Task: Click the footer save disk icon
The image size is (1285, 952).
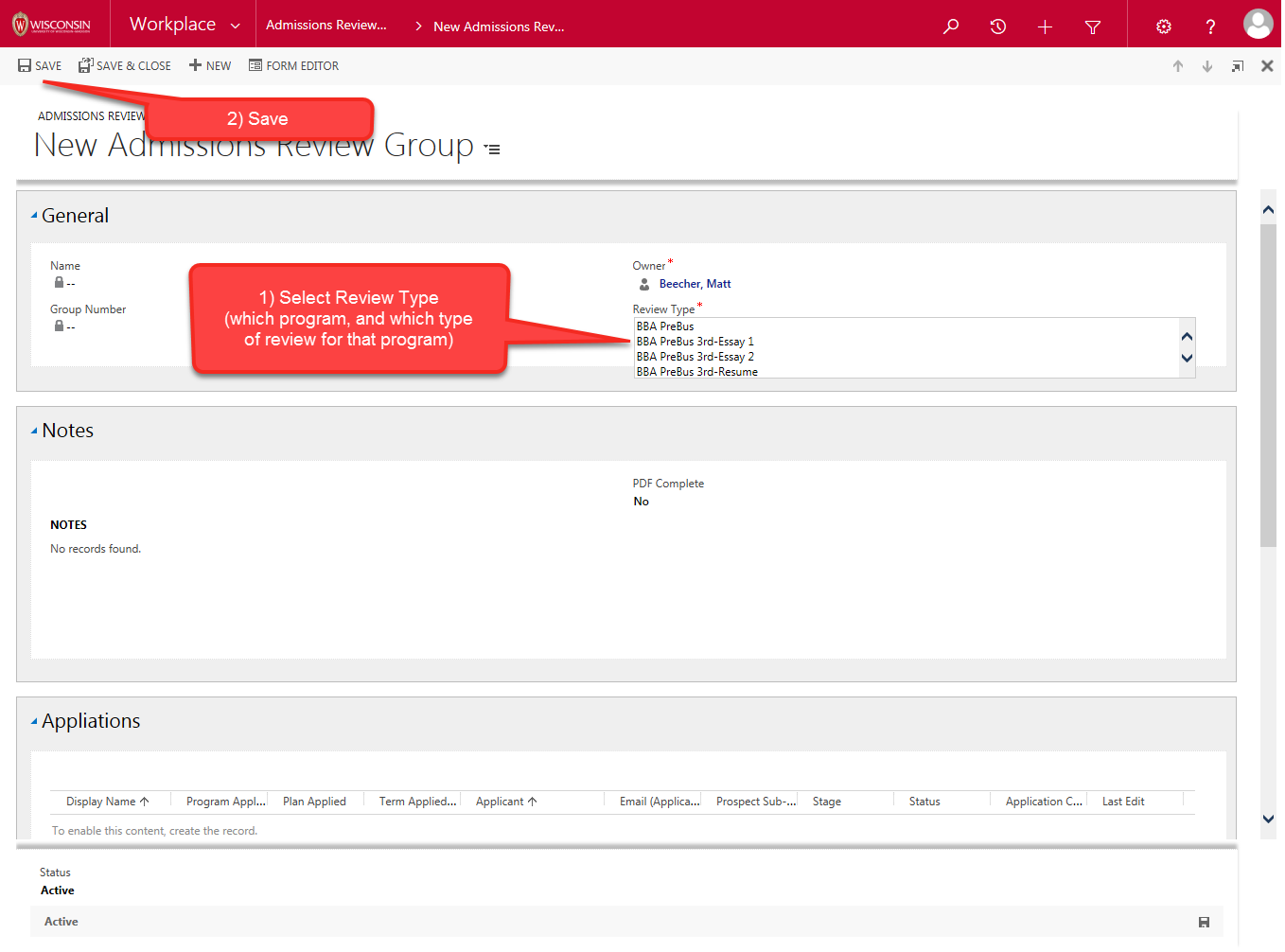Action: (x=1204, y=922)
